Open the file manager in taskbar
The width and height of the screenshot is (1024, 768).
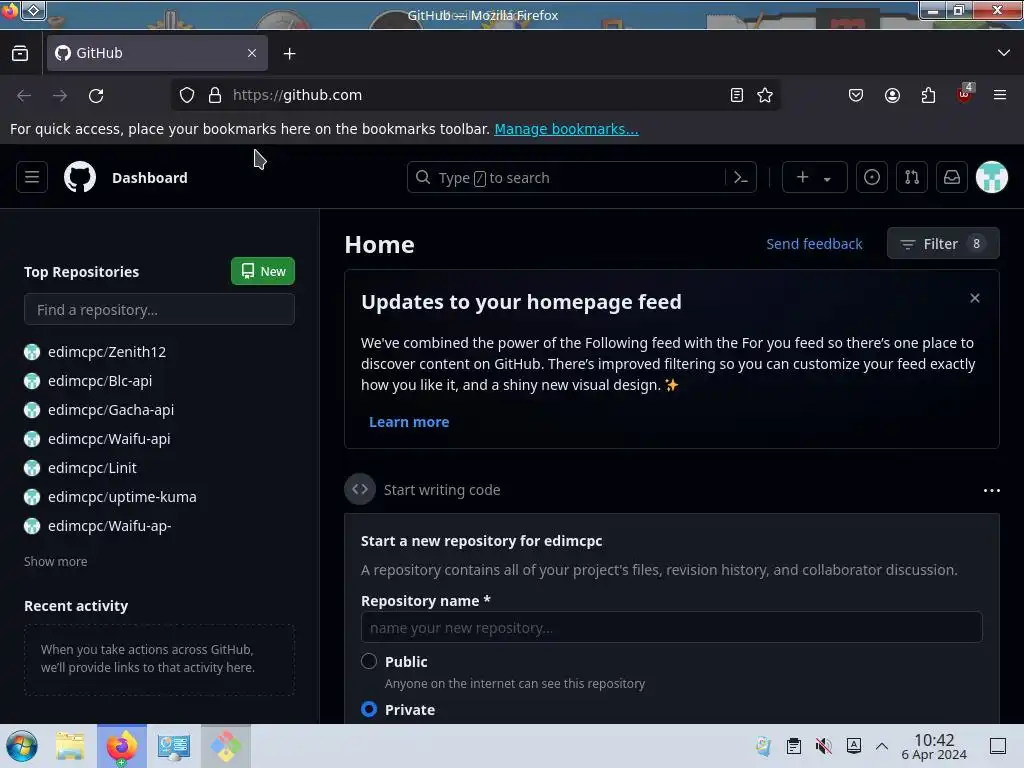coord(71,746)
